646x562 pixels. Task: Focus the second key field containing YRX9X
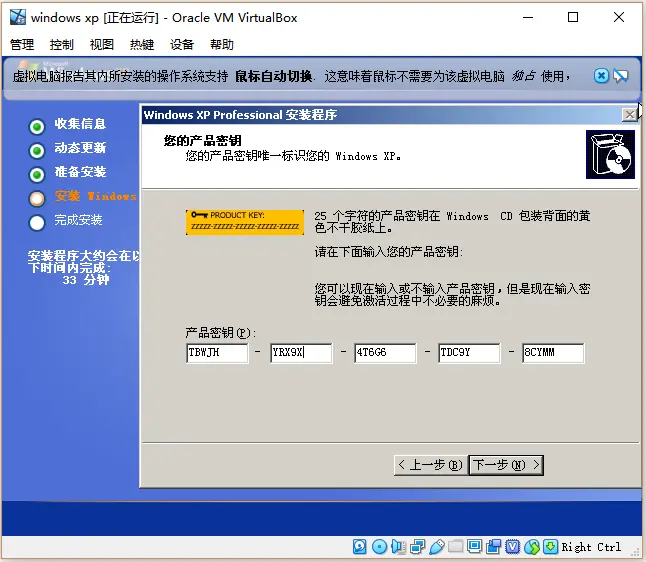click(301, 353)
